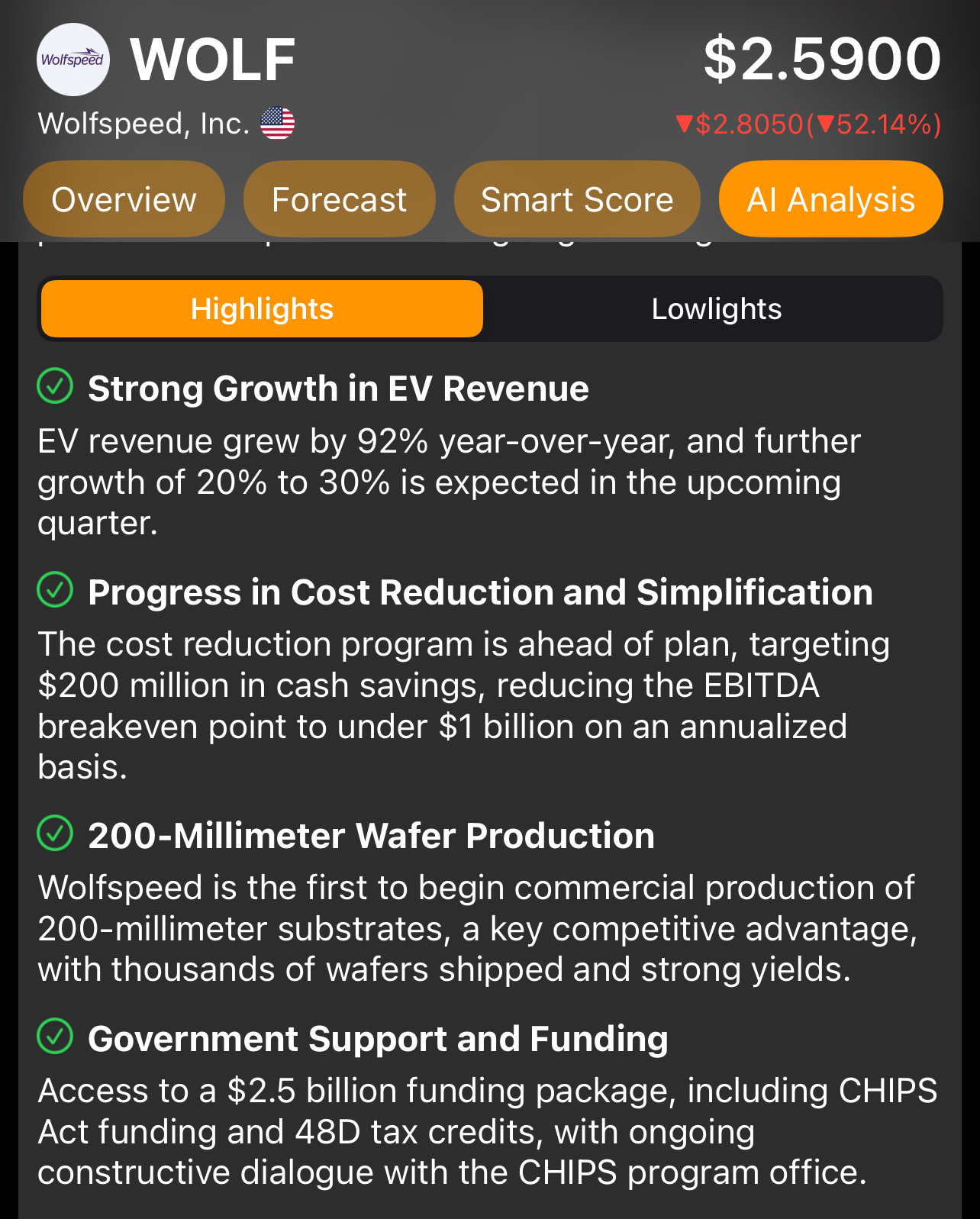Click the checkmark icon next to Progress in Cost Reduction
This screenshot has height=1219, width=980.
pyautogui.click(x=55, y=590)
